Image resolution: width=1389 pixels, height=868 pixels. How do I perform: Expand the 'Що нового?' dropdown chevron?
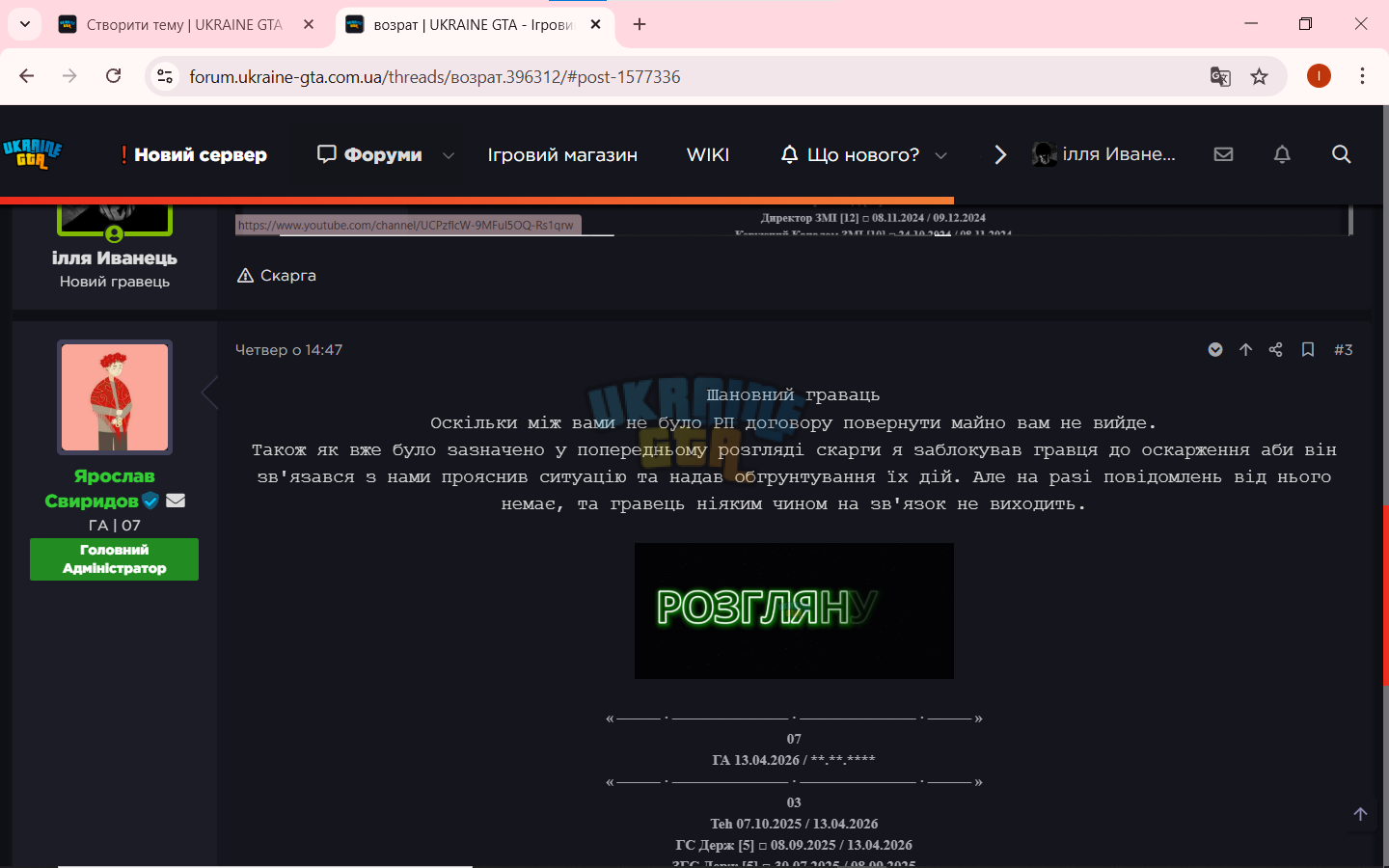point(941,155)
